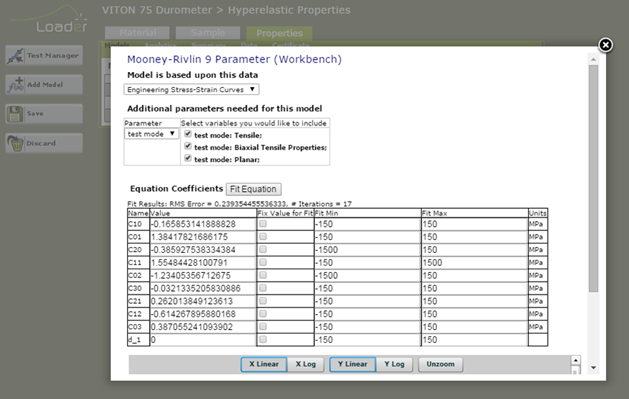This screenshot has height=399, width=629.
Task: Click the C20 Fit Min field showing -1500
Action: click(x=367, y=250)
